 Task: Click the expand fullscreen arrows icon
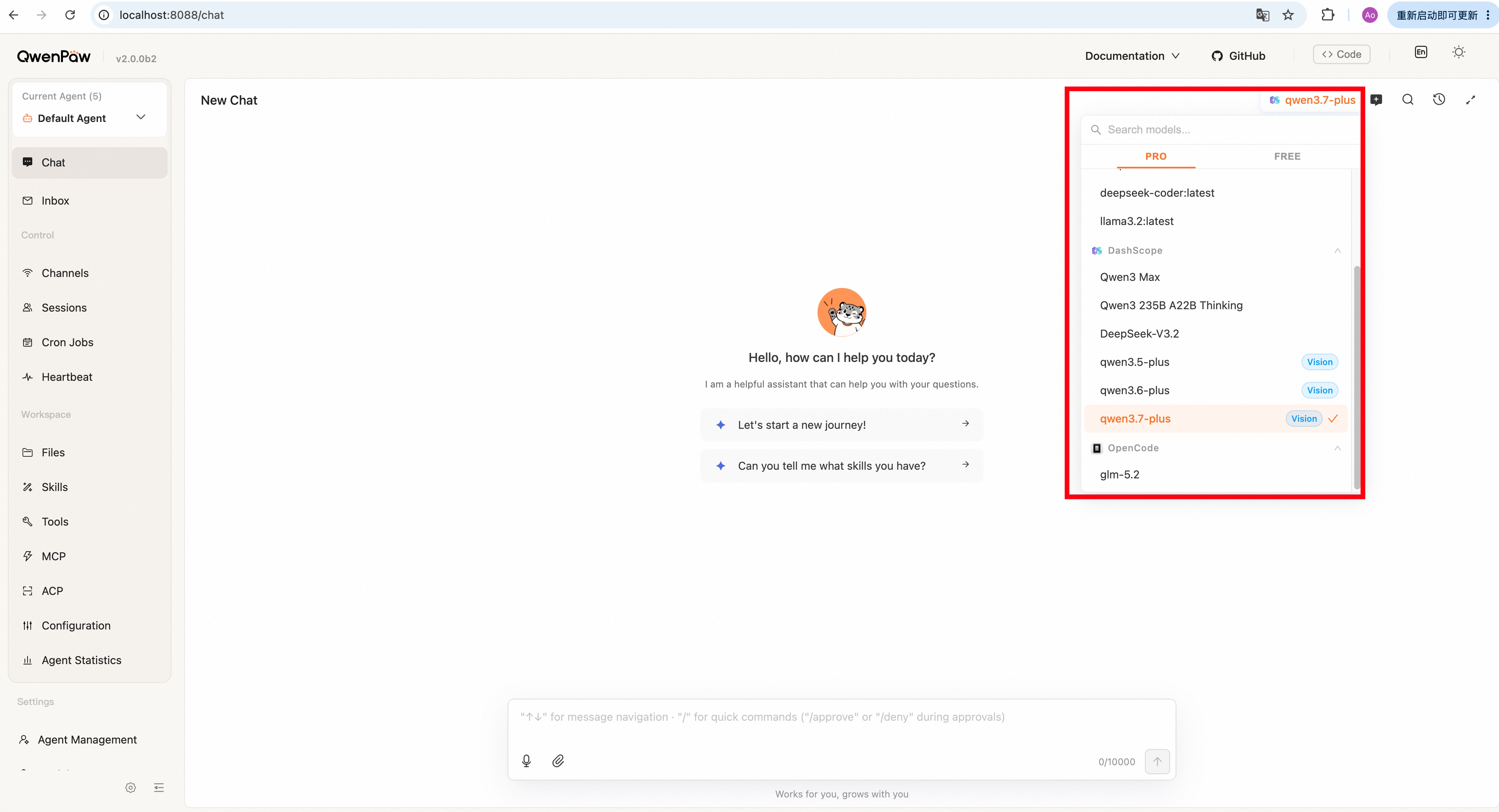coord(1471,100)
